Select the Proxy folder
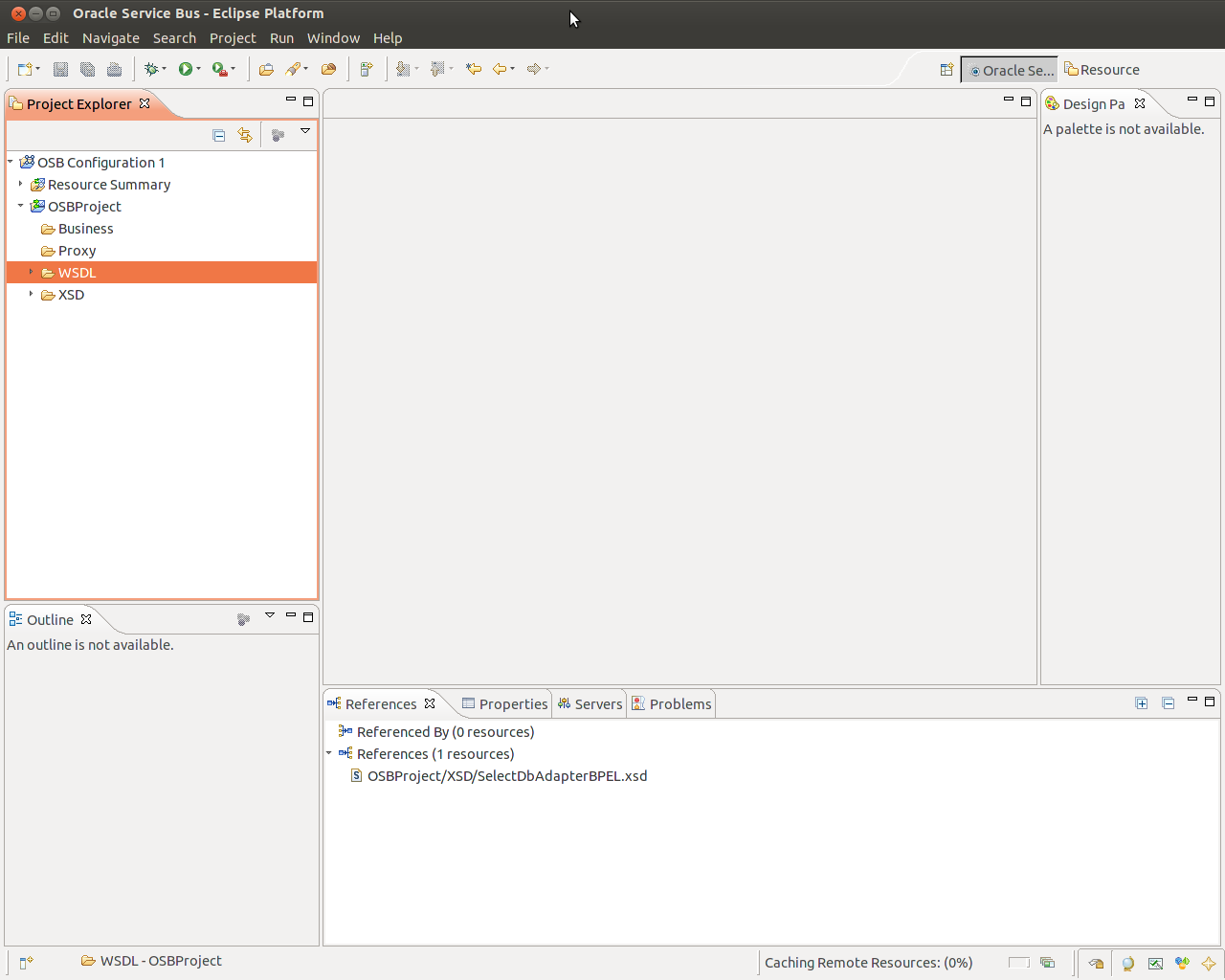1225x980 pixels. 77,251
